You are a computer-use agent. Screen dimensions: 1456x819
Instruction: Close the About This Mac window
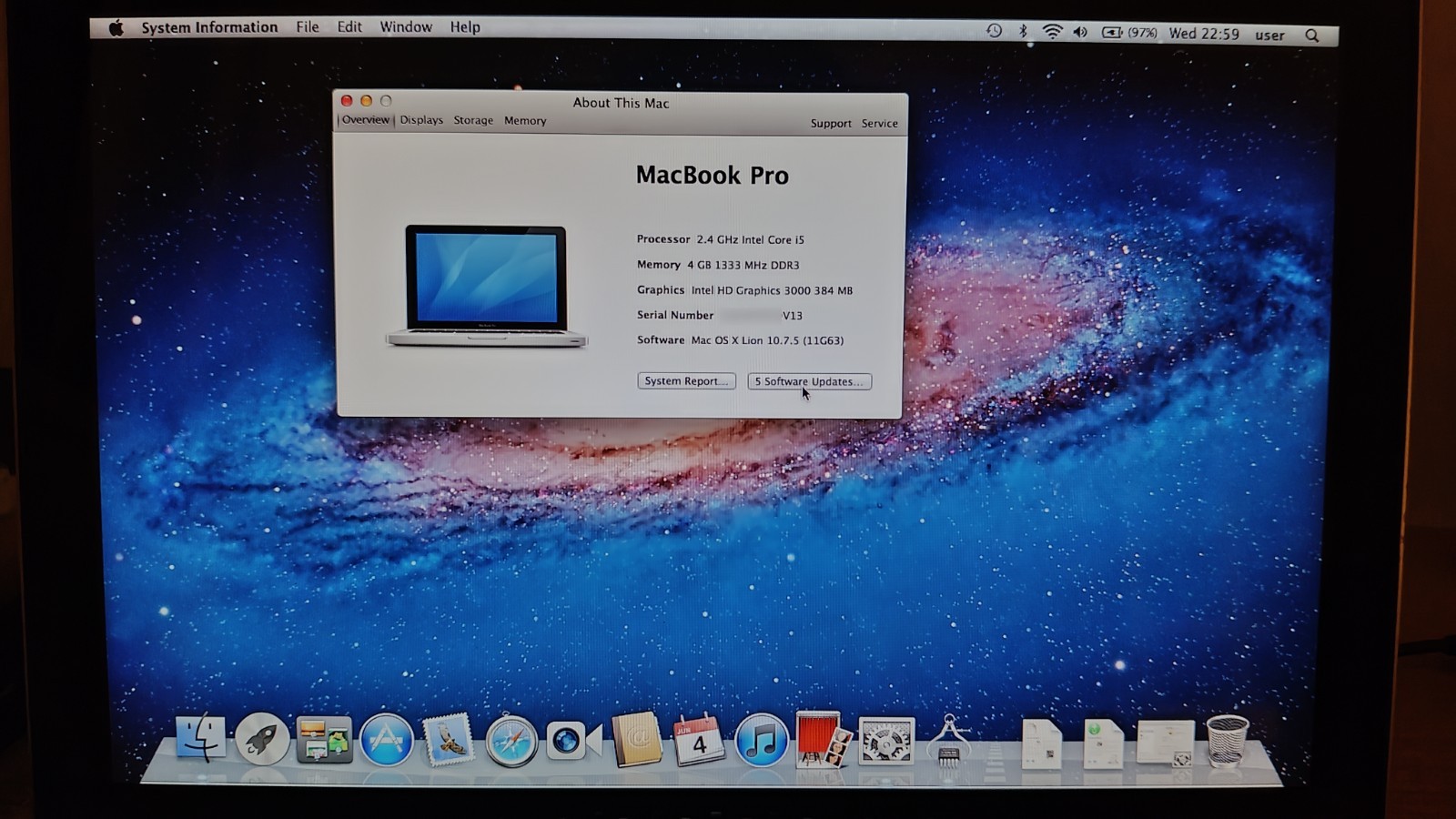346,101
